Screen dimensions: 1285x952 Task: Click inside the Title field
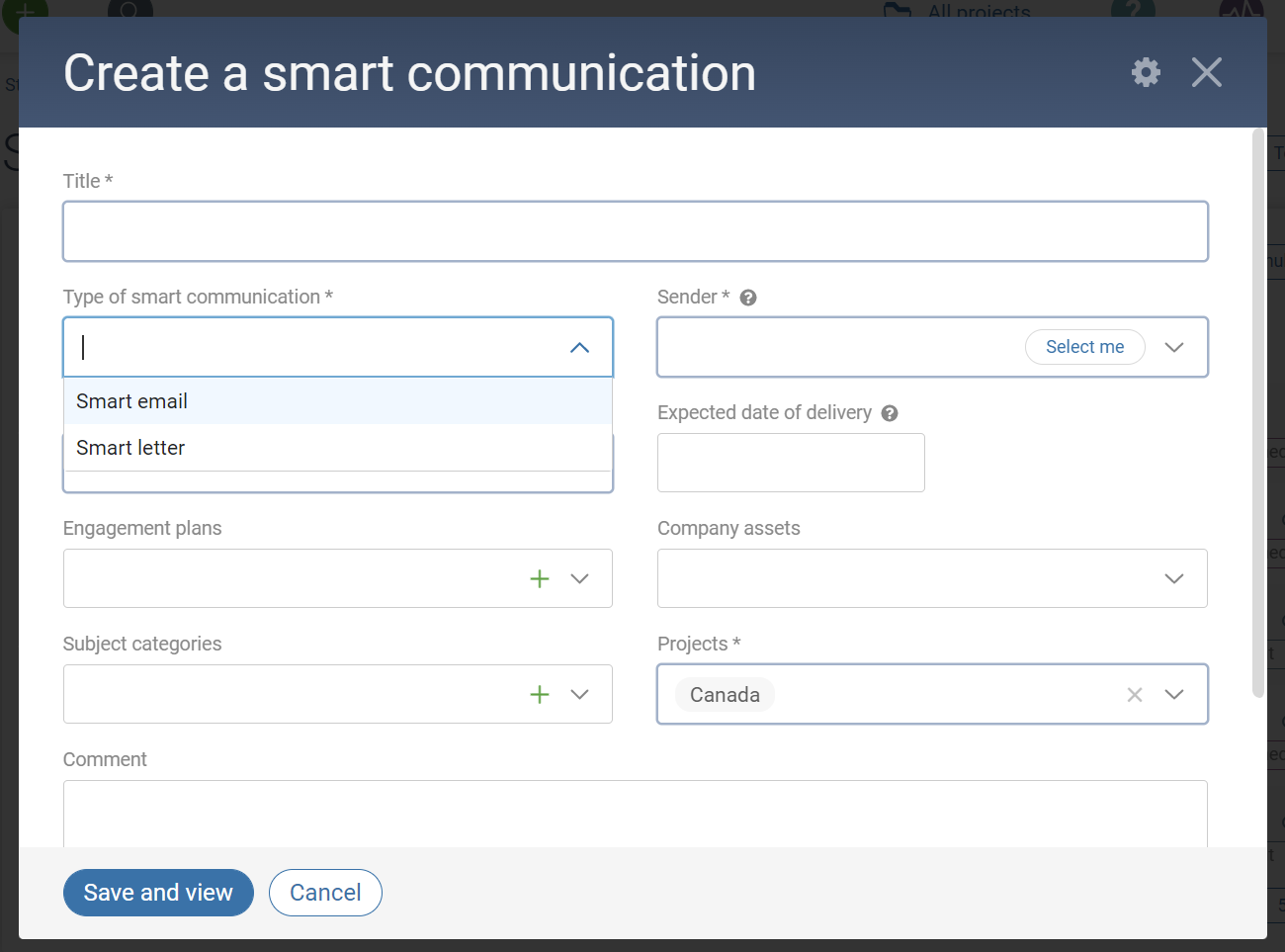coord(636,230)
